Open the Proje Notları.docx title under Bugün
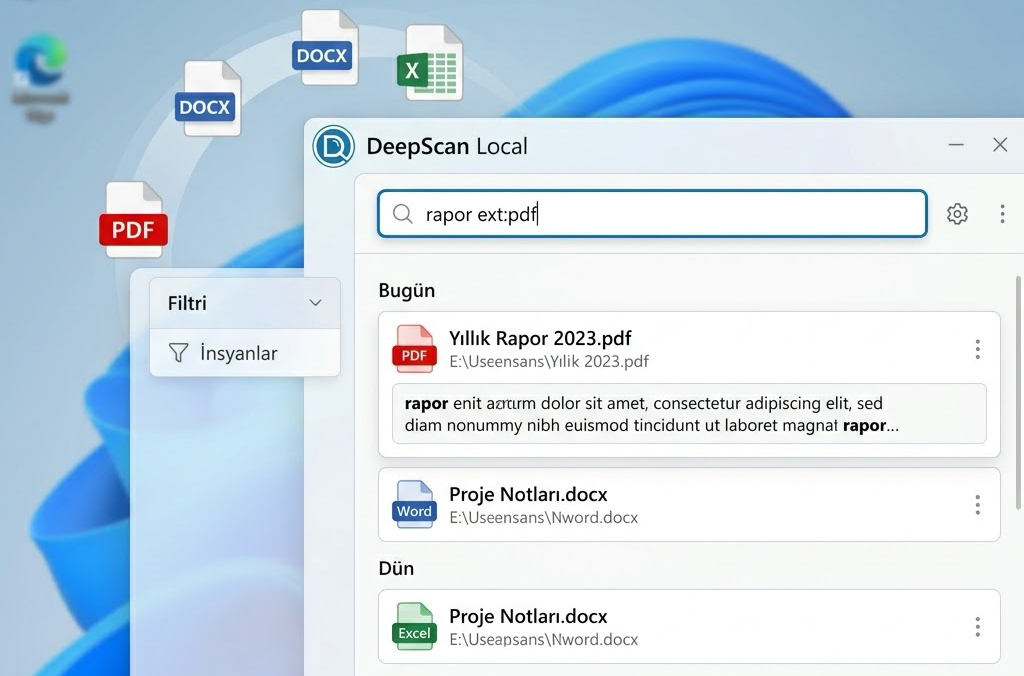1024x676 pixels. pos(528,494)
